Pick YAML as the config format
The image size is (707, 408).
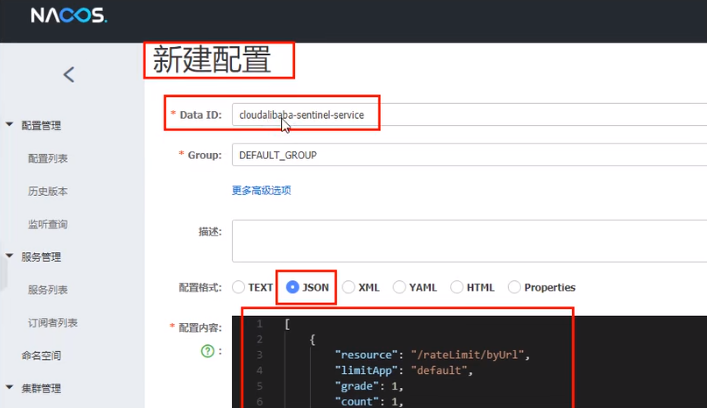point(400,287)
